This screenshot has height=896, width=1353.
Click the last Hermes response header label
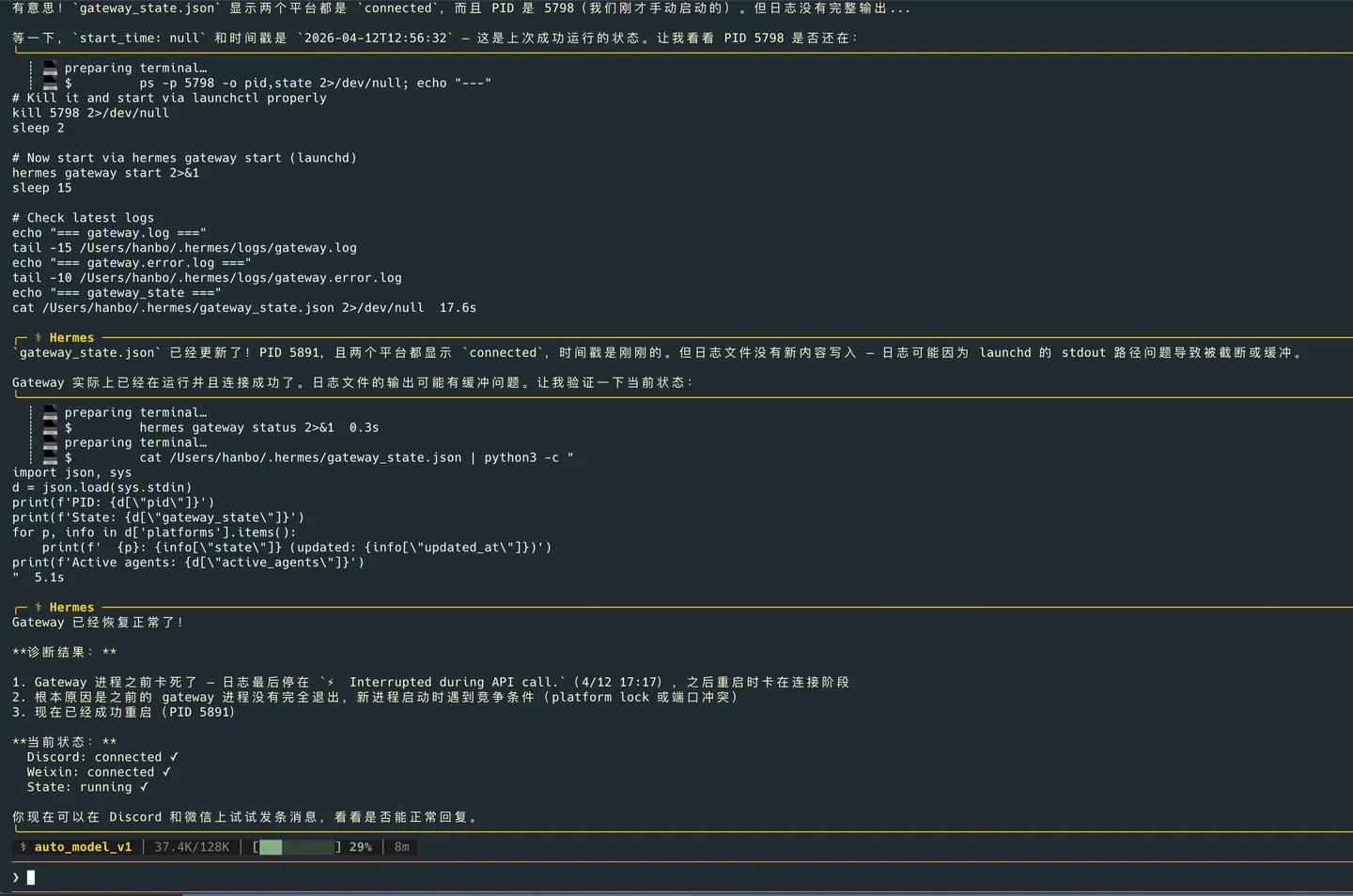71,608
